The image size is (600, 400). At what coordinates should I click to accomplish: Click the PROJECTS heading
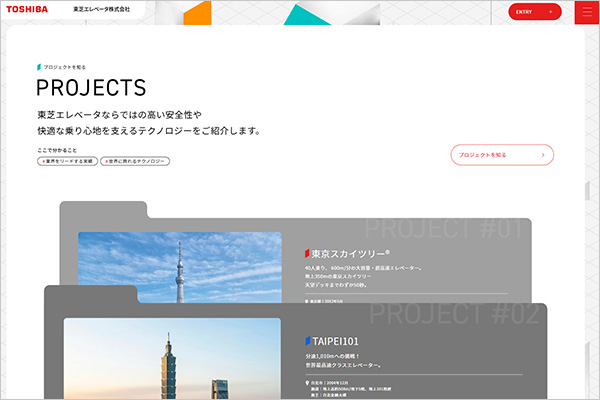pyautogui.click(x=91, y=88)
